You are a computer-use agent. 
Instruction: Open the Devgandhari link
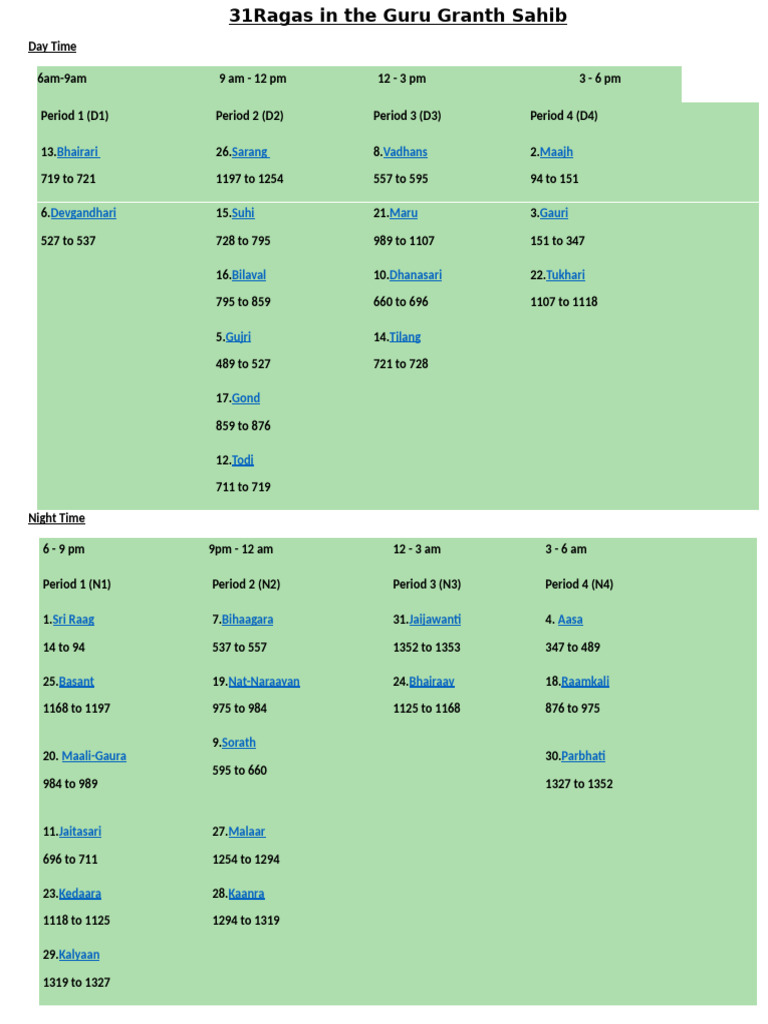83,213
